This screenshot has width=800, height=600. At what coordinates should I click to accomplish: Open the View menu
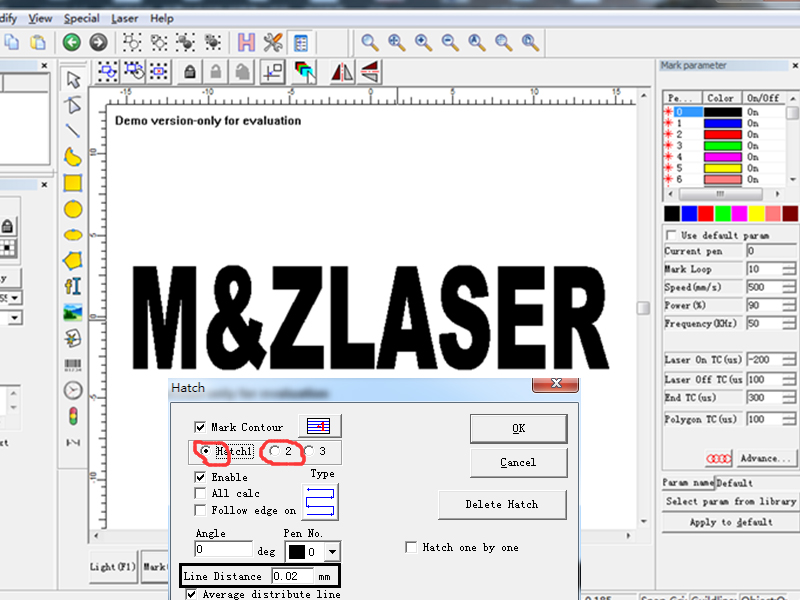click(x=40, y=18)
